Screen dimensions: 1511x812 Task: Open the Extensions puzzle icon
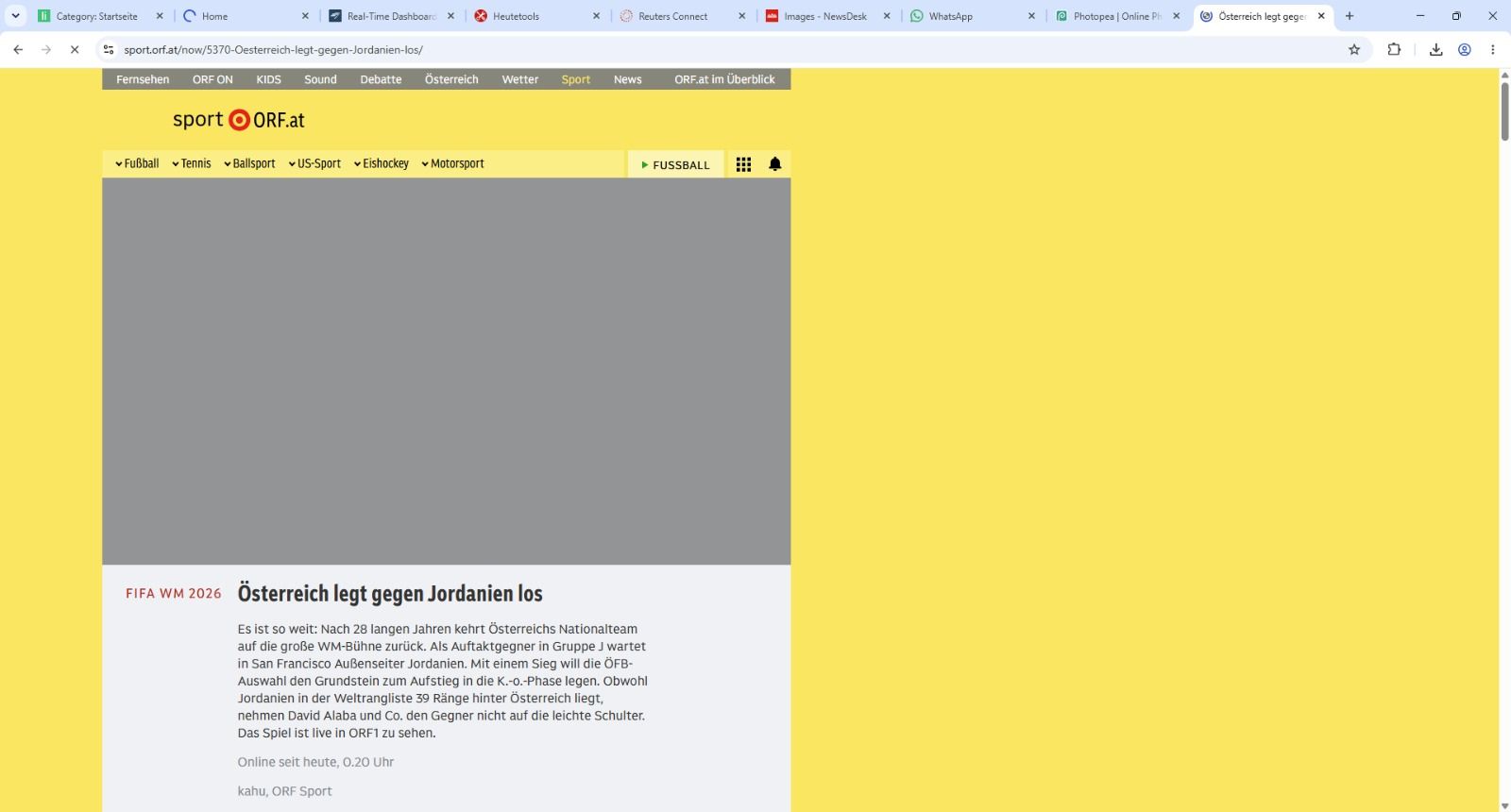click(x=1394, y=49)
